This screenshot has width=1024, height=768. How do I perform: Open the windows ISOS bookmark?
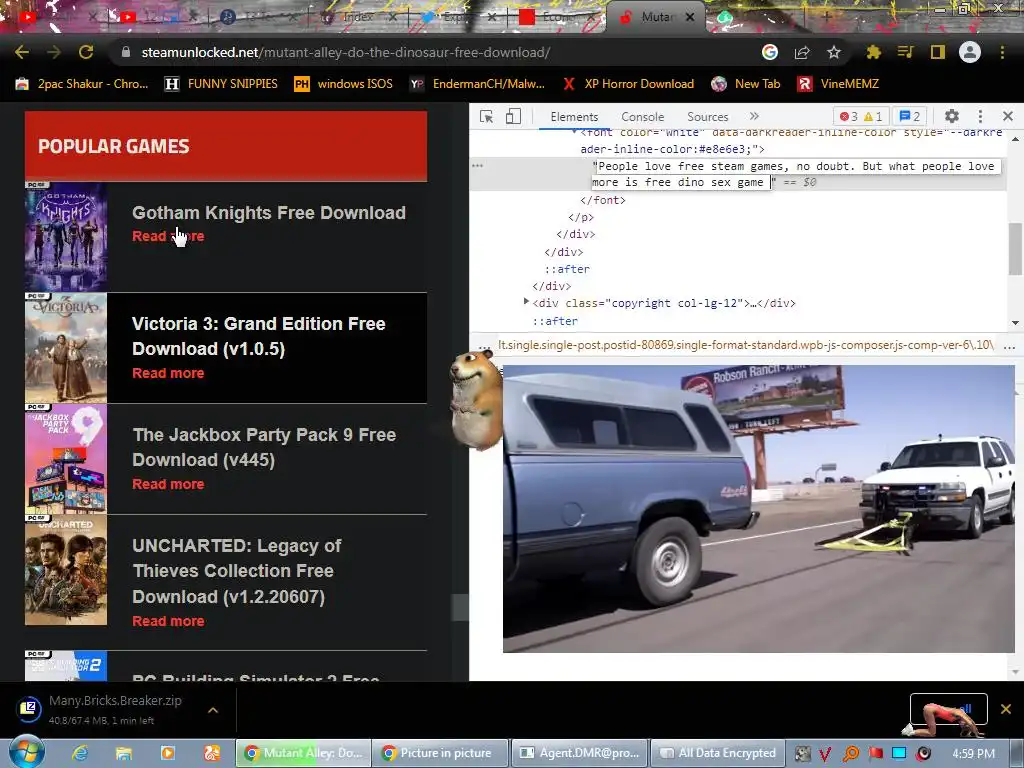pos(344,84)
